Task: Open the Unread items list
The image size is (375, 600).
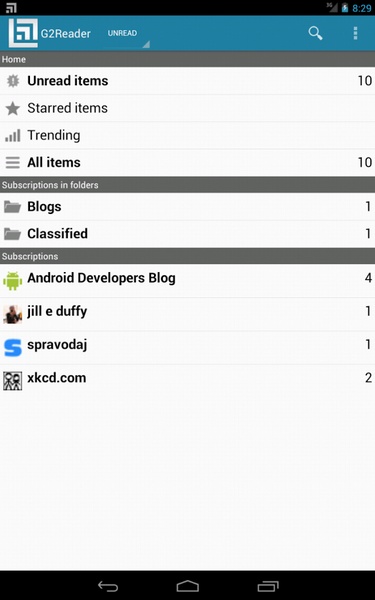Action: [x=188, y=81]
